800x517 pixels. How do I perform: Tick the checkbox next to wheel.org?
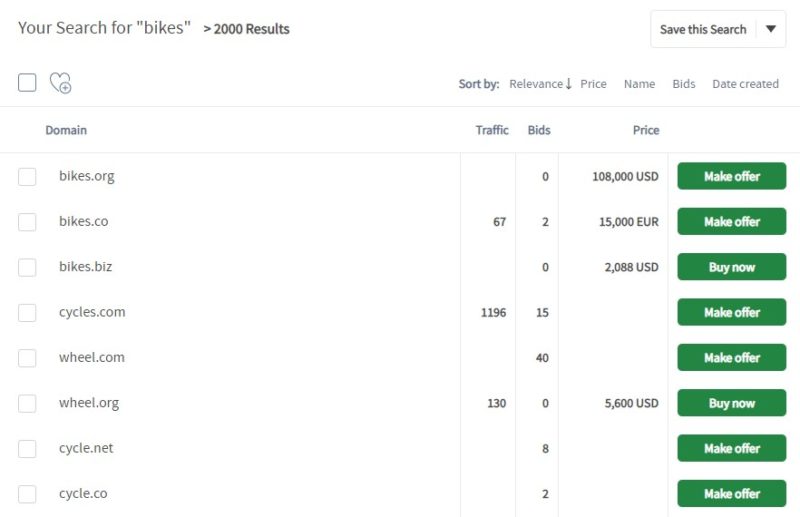pyautogui.click(x=27, y=403)
